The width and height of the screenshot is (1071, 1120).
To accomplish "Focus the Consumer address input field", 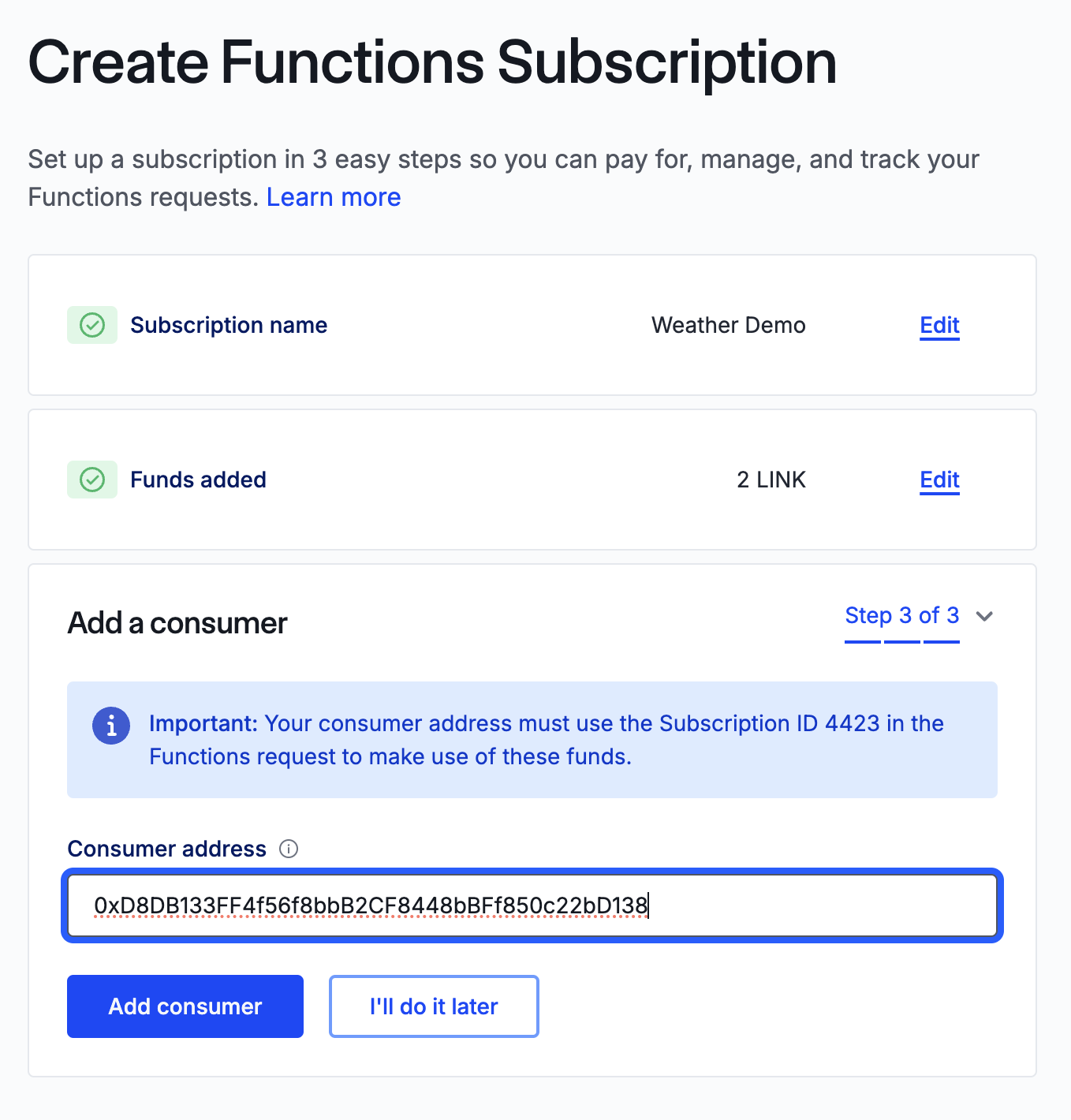I will click(x=532, y=905).
